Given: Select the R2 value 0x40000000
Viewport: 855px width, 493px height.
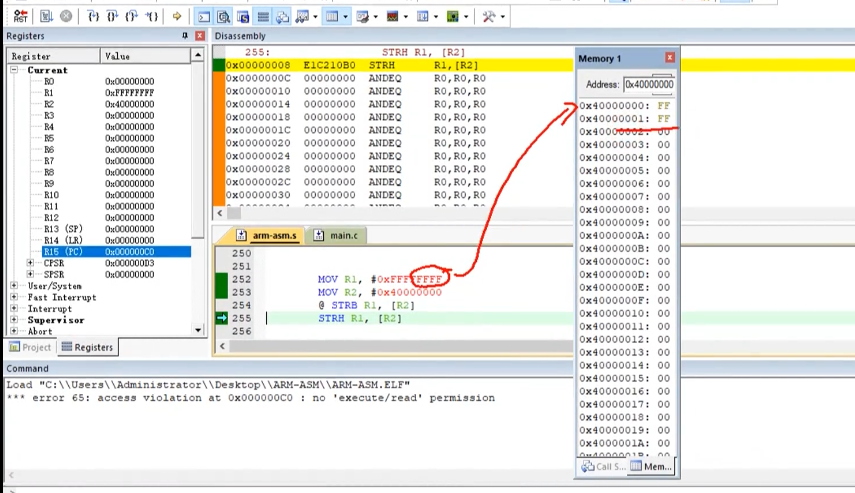Looking at the screenshot, I should pos(130,104).
